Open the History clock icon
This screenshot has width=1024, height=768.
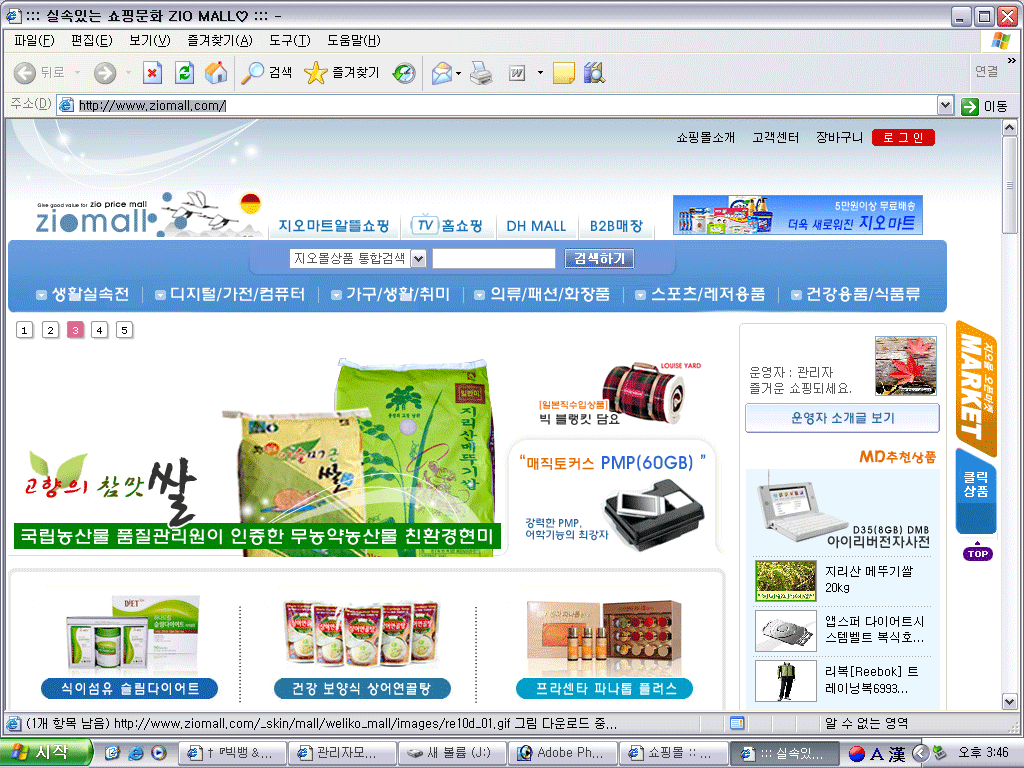click(x=404, y=72)
